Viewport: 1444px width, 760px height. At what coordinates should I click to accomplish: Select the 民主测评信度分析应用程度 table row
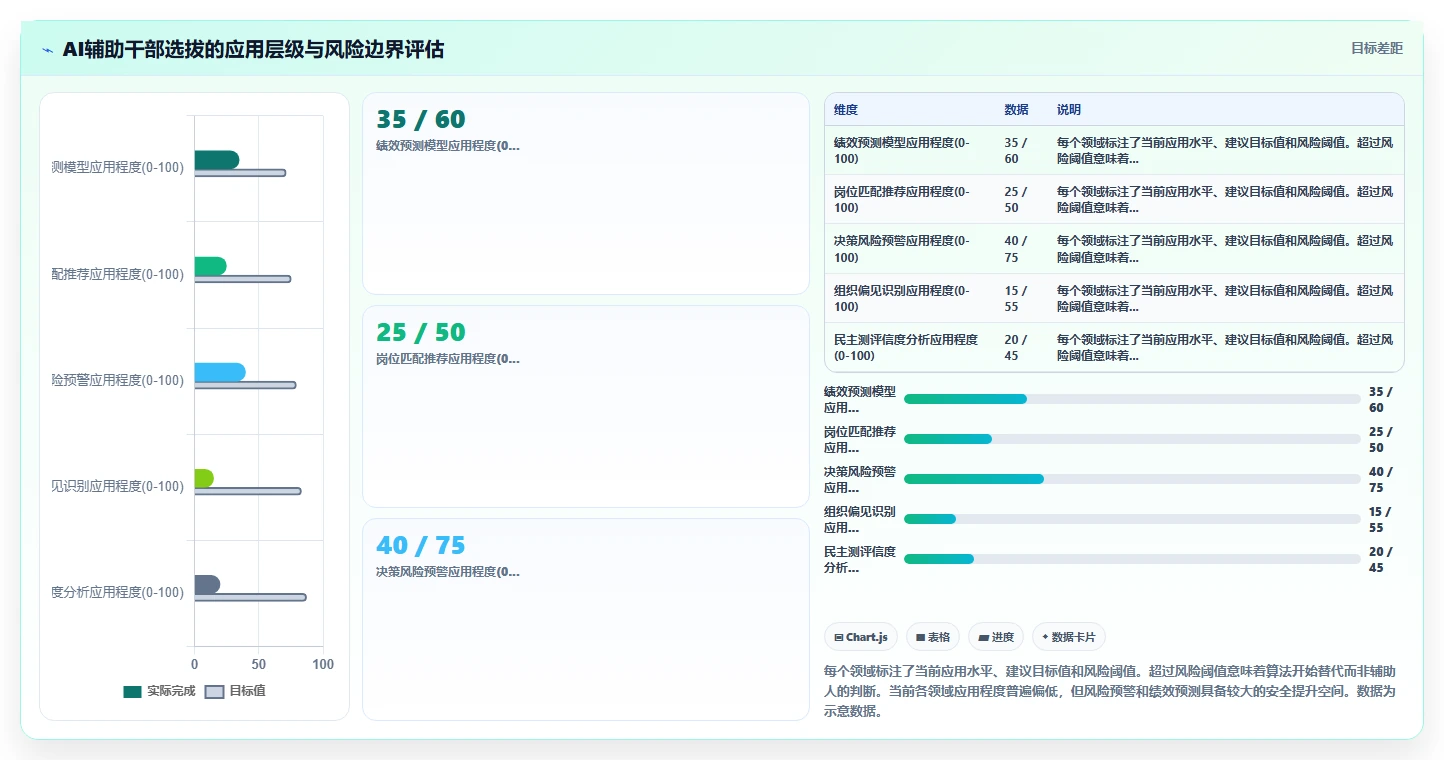click(1114, 347)
